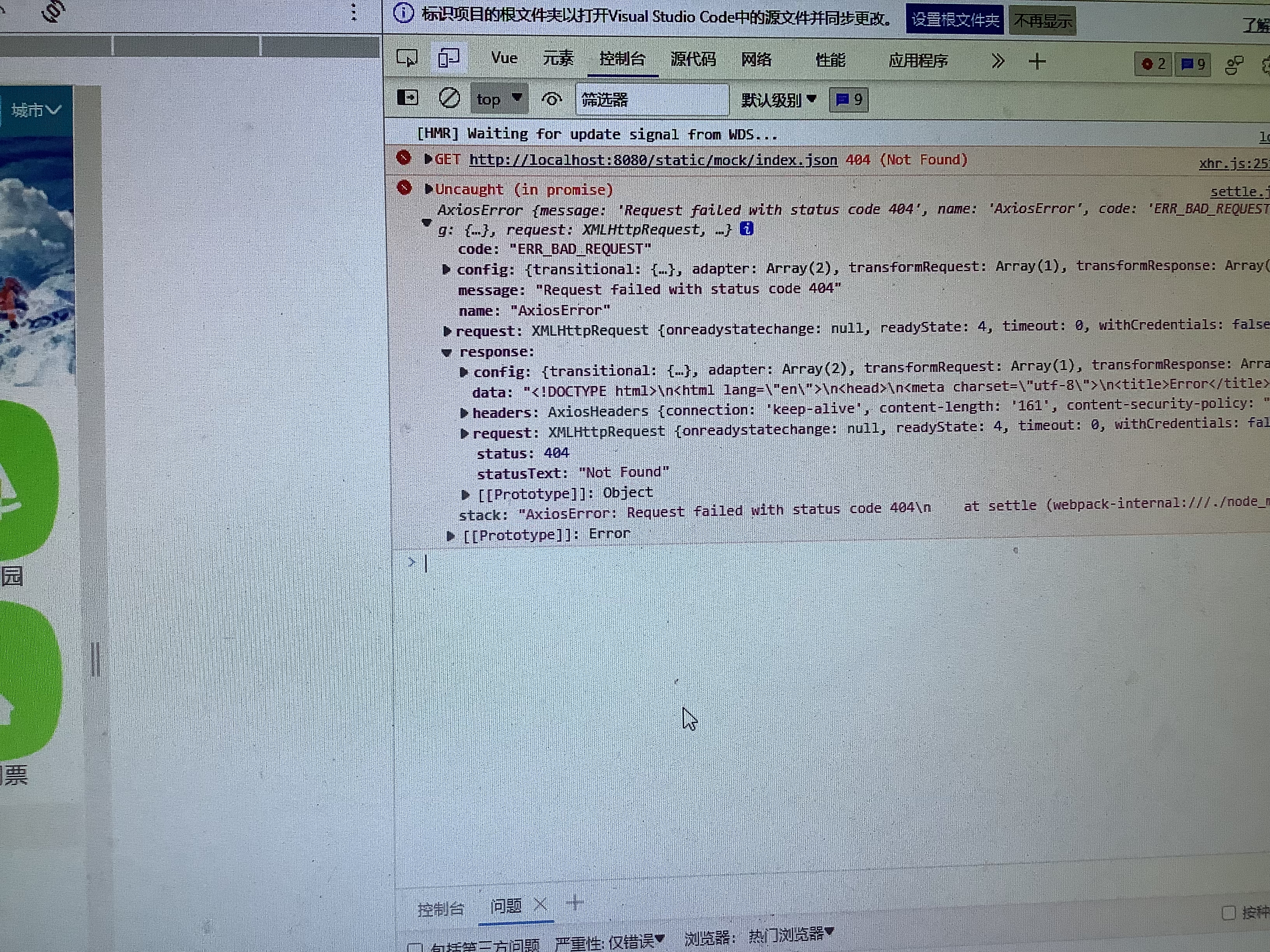This screenshot has width=1270, height=952.
Task: Click the code: "ERR_BAD_REQUEST" line
Action: pyautogui.click(x=554, y=249)
